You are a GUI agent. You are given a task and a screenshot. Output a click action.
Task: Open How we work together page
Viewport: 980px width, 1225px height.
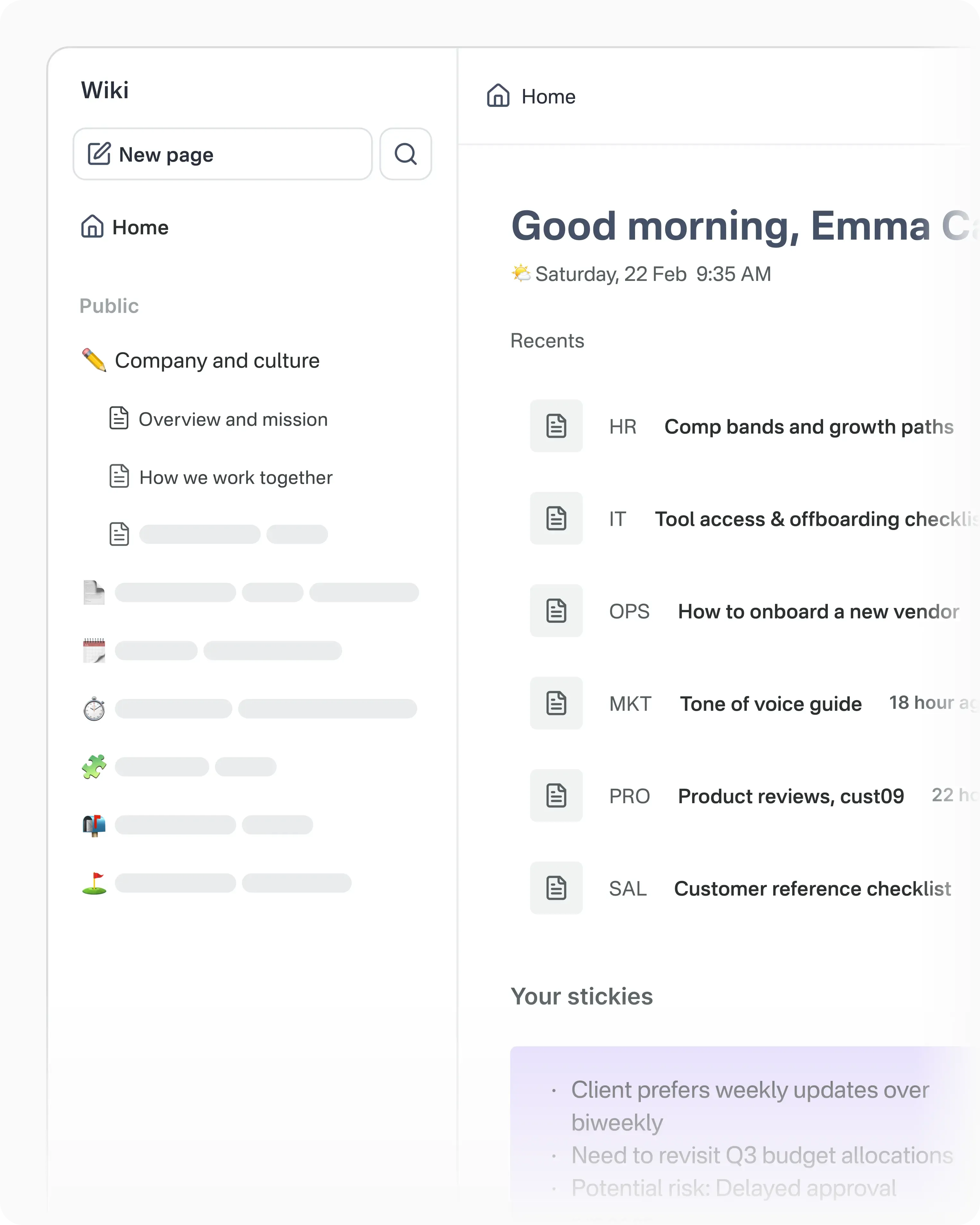click(x=235, y=477)
